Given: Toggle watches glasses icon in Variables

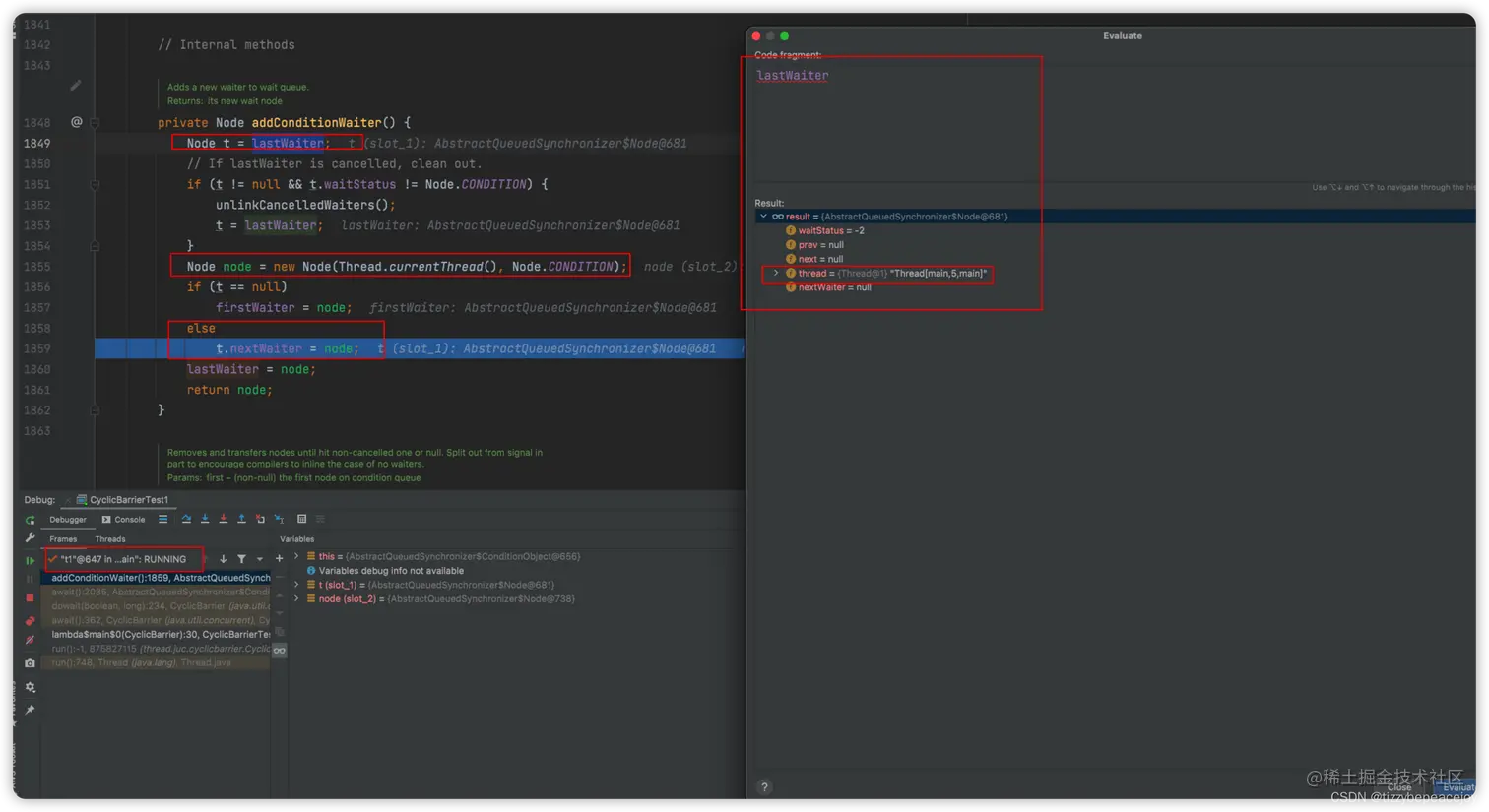Looking at the screenshot, I should [280, 651].
